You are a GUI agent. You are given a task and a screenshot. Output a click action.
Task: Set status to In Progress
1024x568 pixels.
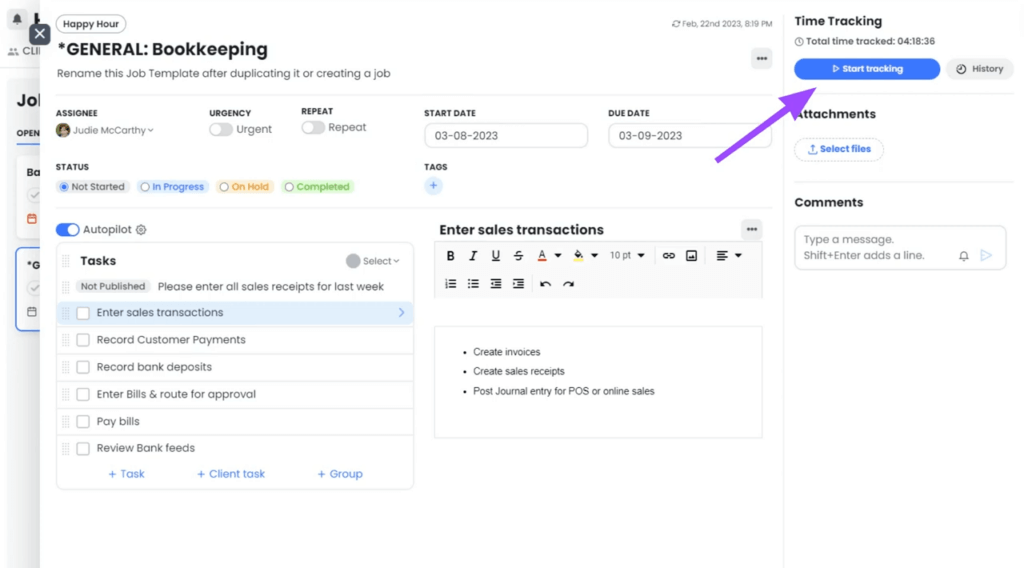coord(172,187)
